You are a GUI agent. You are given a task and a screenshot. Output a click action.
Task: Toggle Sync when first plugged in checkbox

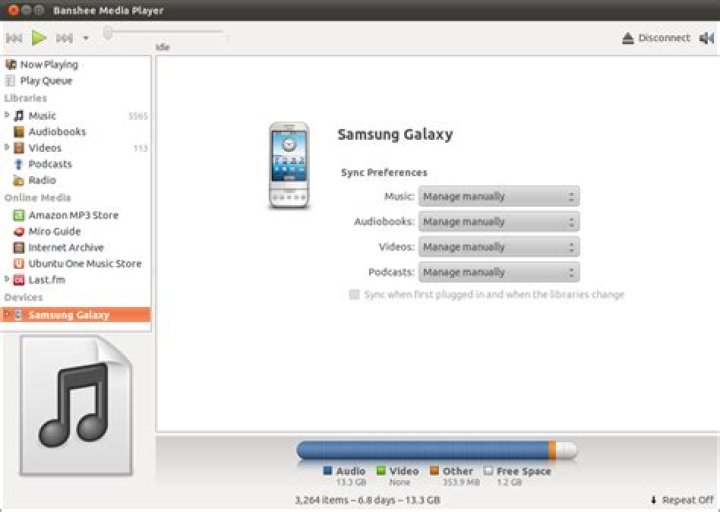pyautogui.click(x=354, y=294)
